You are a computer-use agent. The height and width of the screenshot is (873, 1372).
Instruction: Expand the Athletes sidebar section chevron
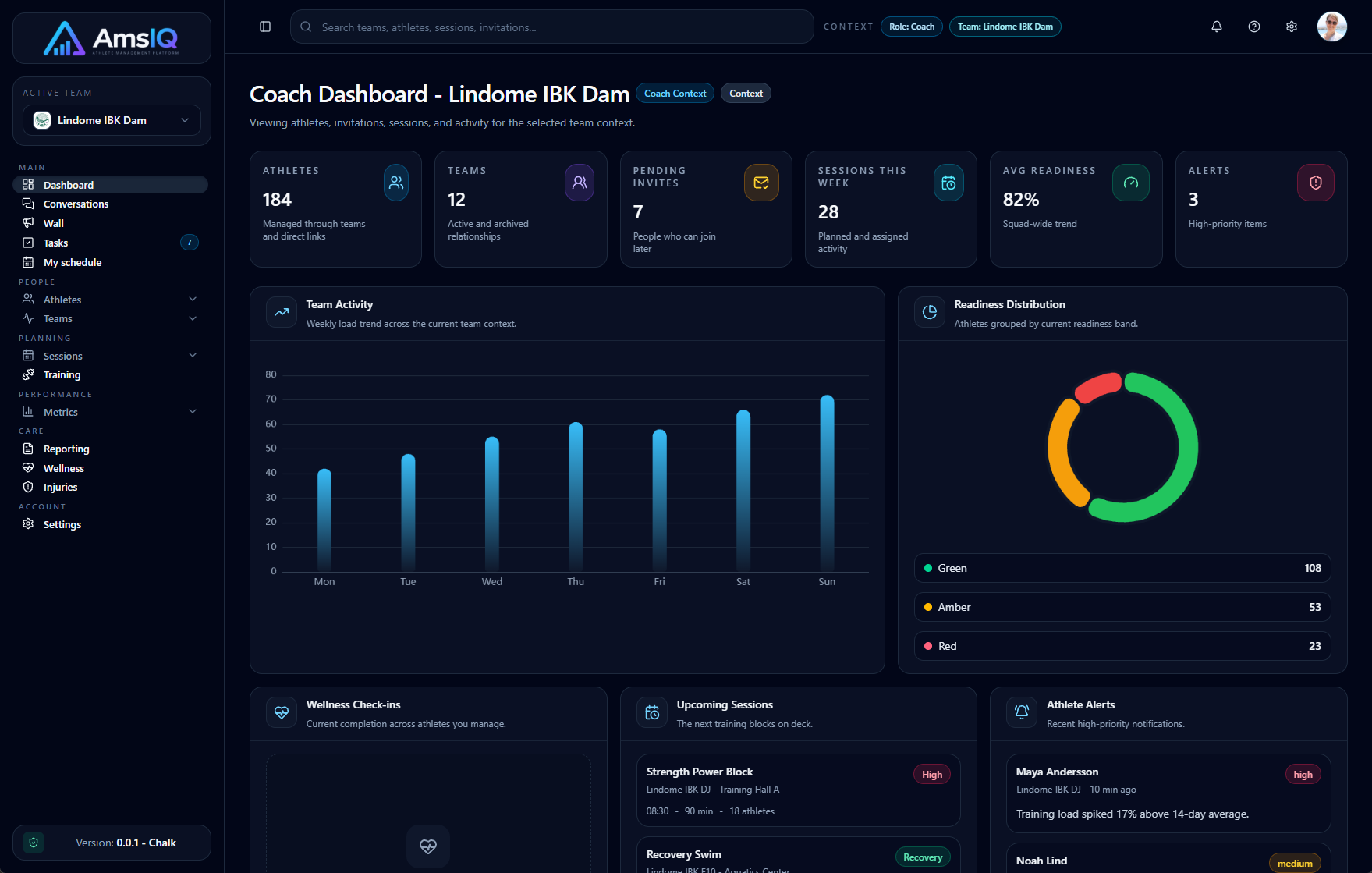click(x=193, y=299)
